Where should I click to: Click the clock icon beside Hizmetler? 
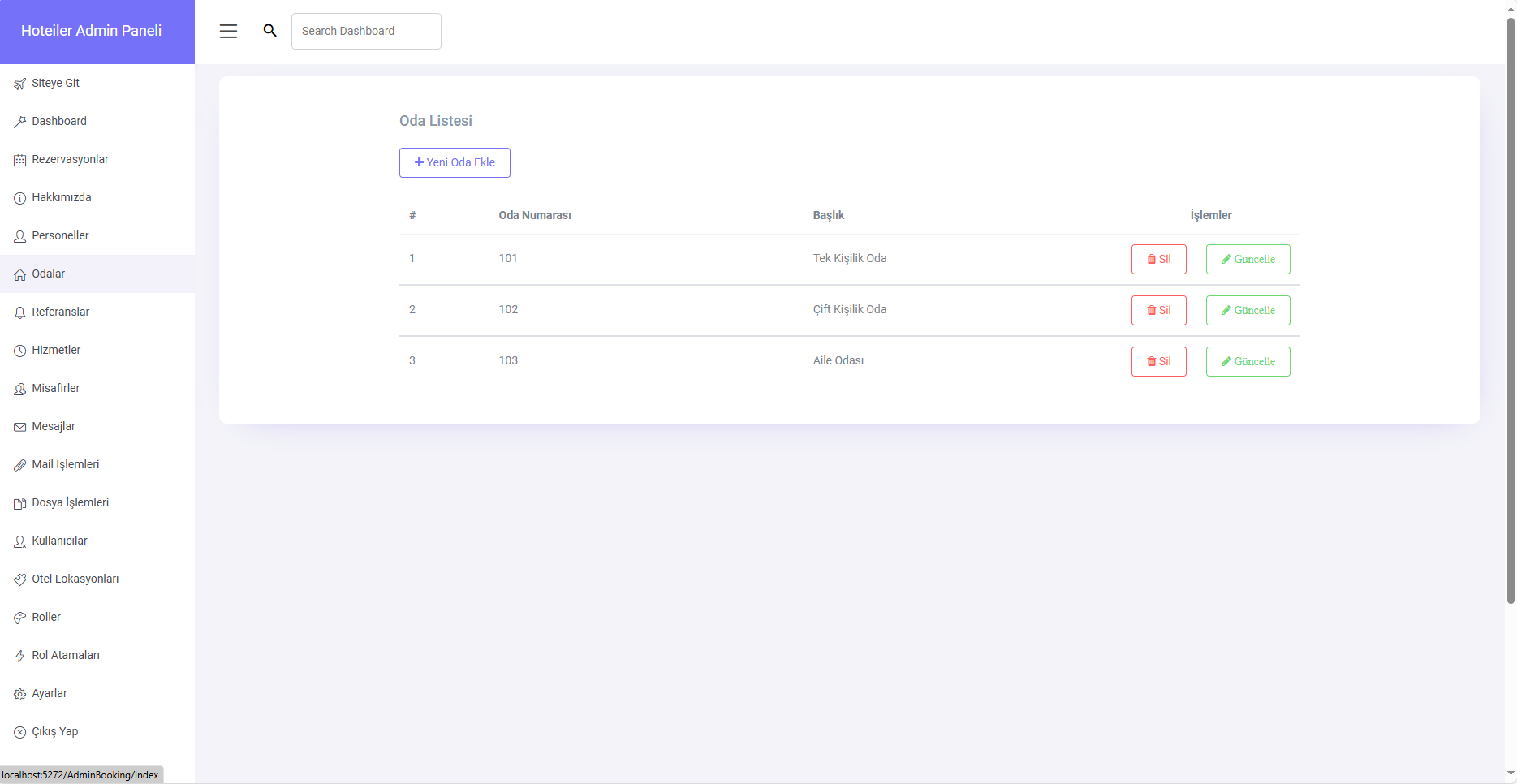coord(19,351)
